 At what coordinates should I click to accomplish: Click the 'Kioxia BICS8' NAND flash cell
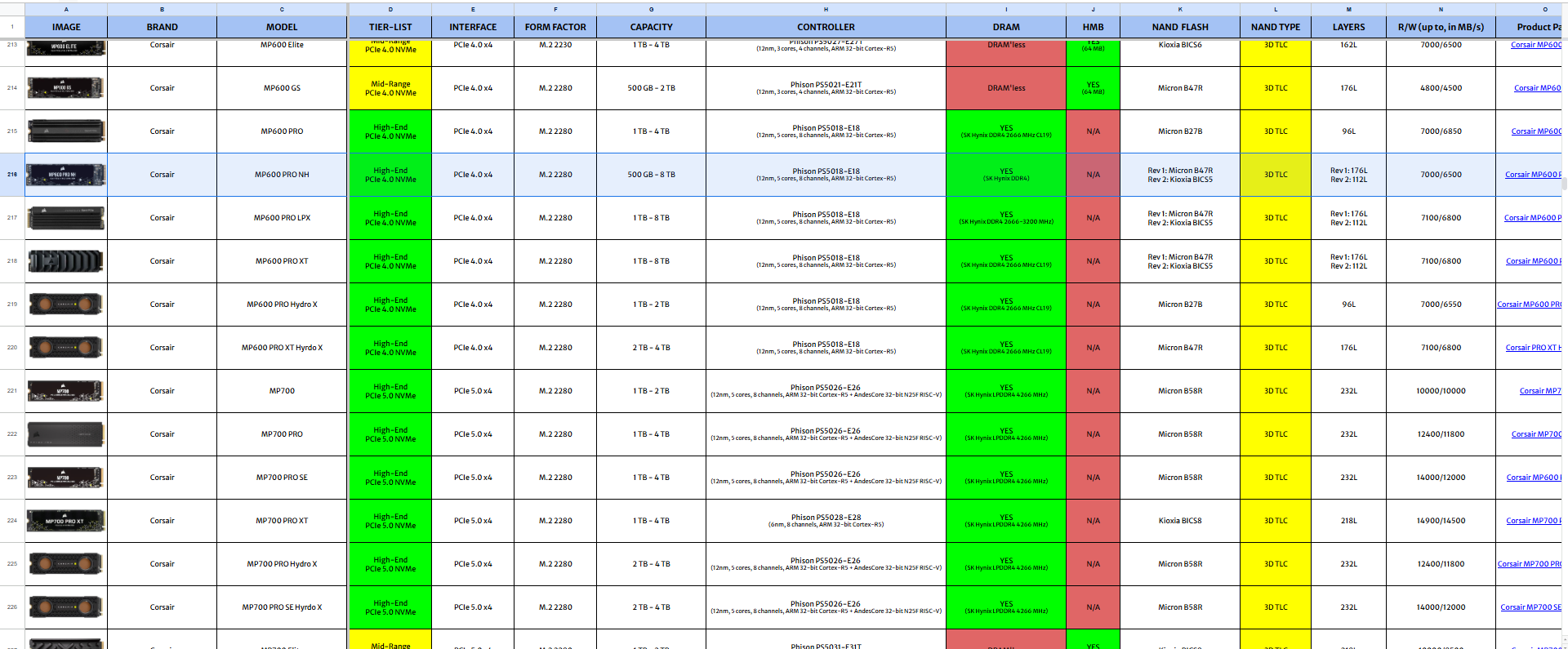point(1180,521)
